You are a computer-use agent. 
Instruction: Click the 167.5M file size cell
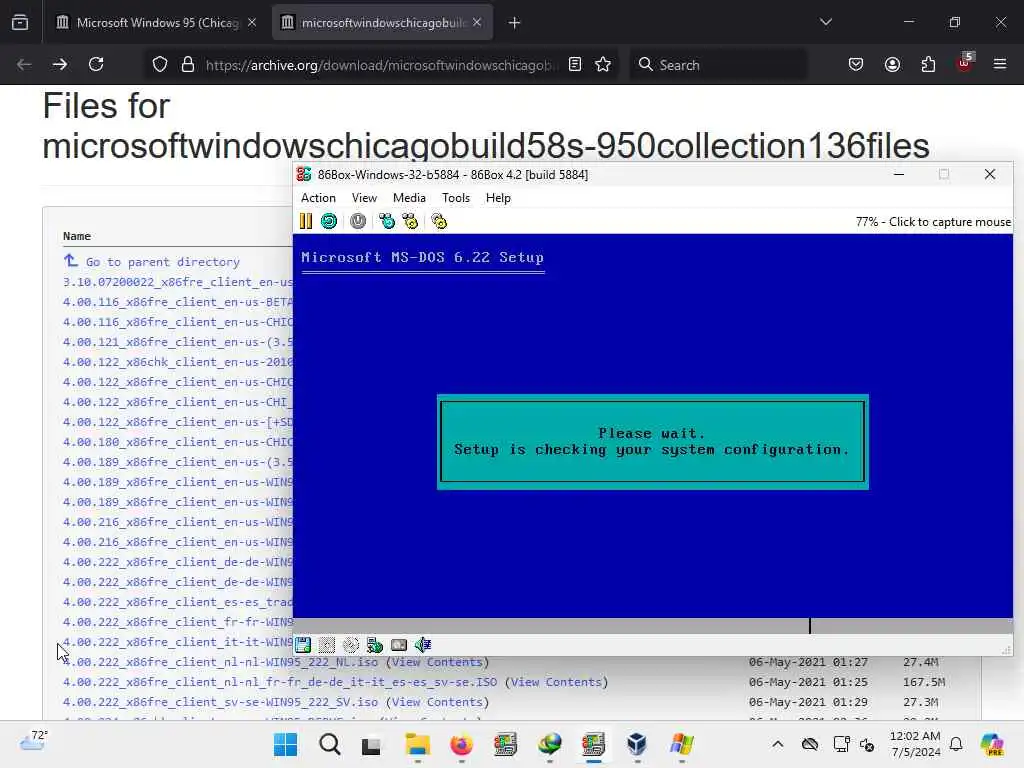pos(924,682)
